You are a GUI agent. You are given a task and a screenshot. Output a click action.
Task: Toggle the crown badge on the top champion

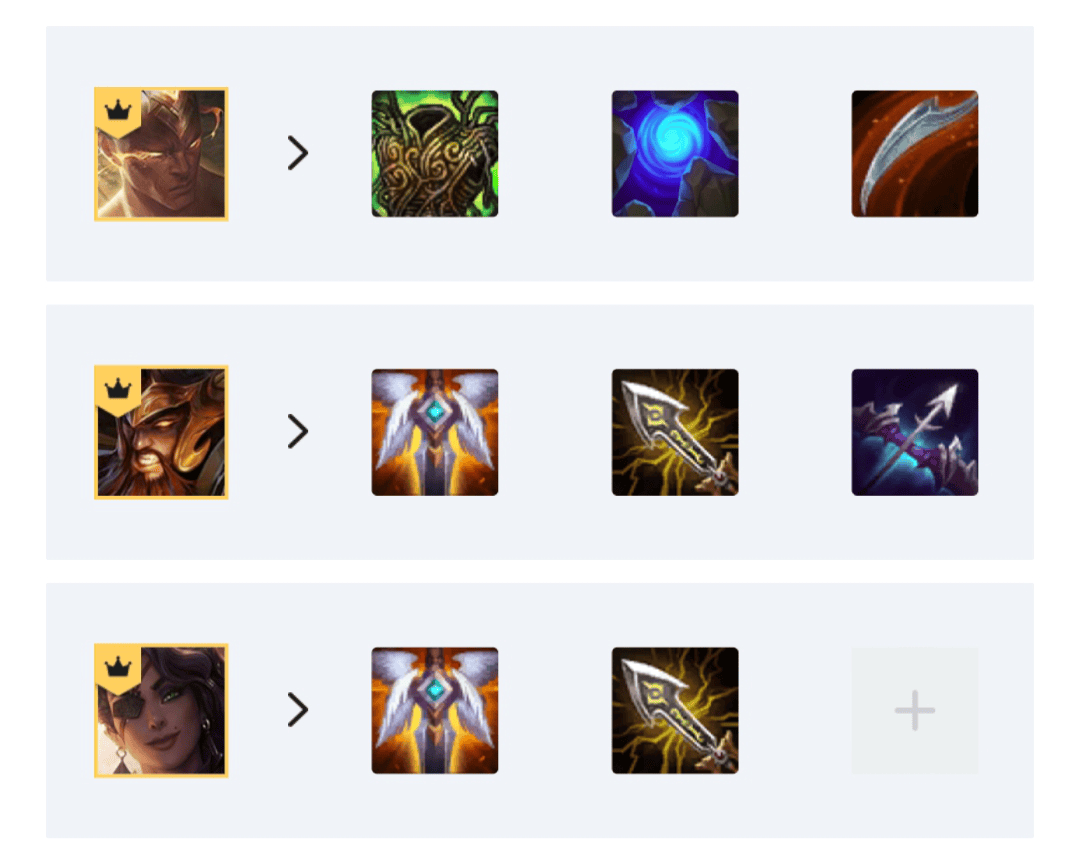coord(118,110)
